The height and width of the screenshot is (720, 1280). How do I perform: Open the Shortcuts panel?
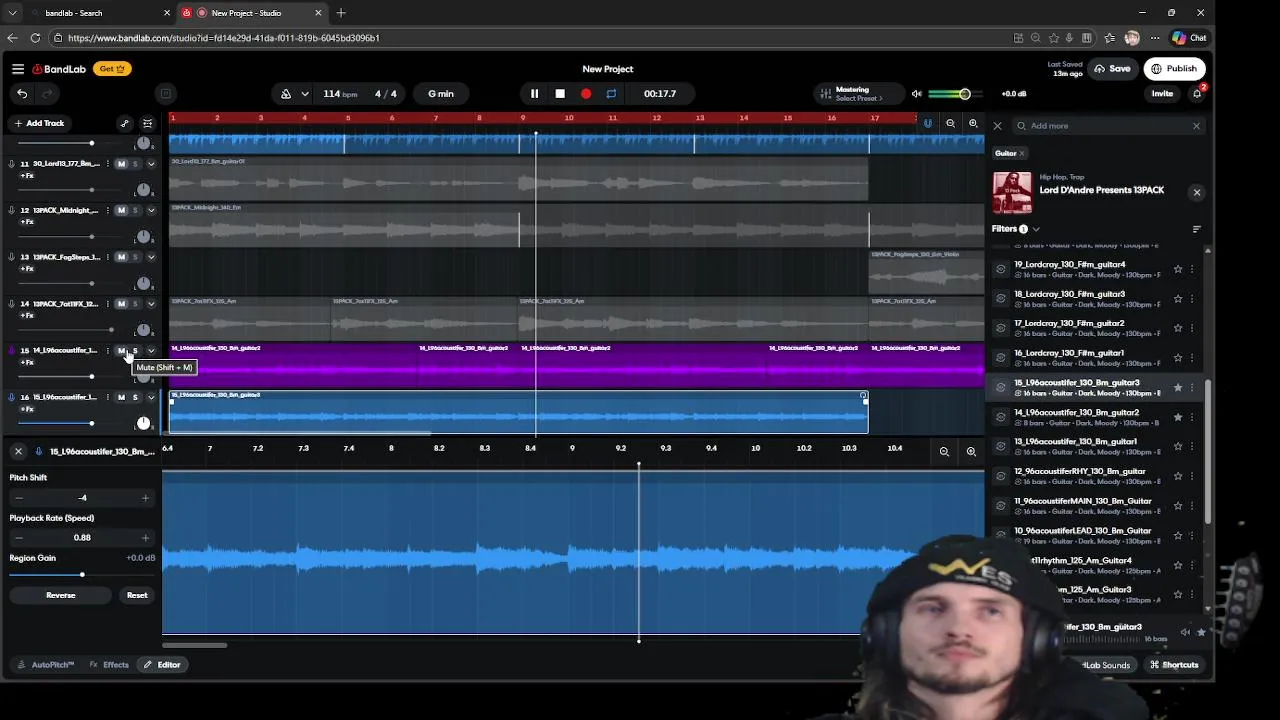tap(1174, 665)
